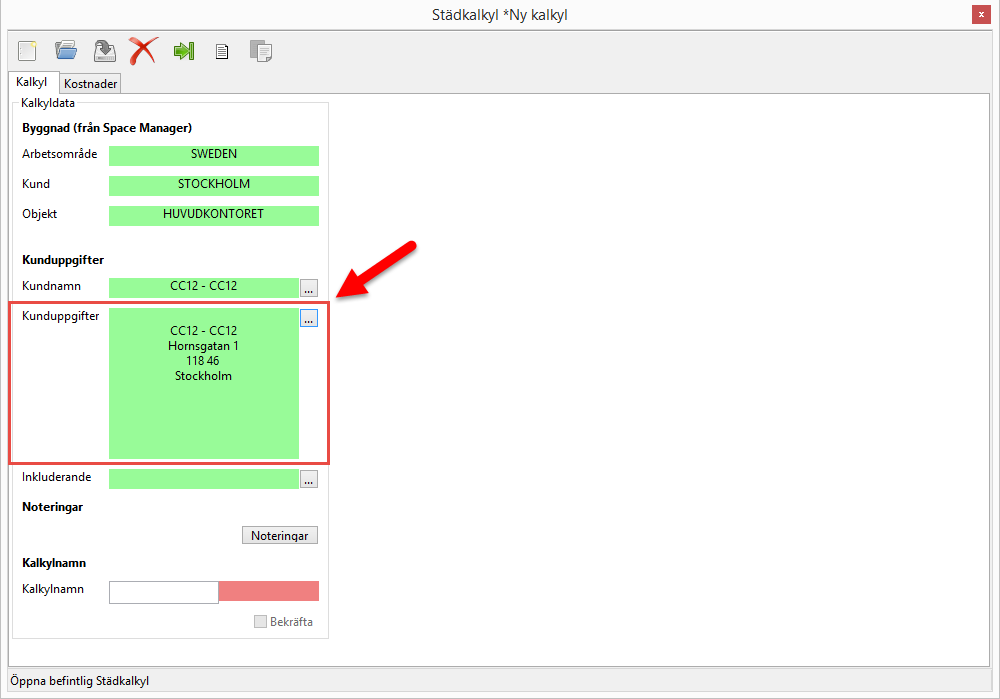Click the single document report icon
Image resolution: width=1000 pixels, height=699 pixels.
click(222, 51)
